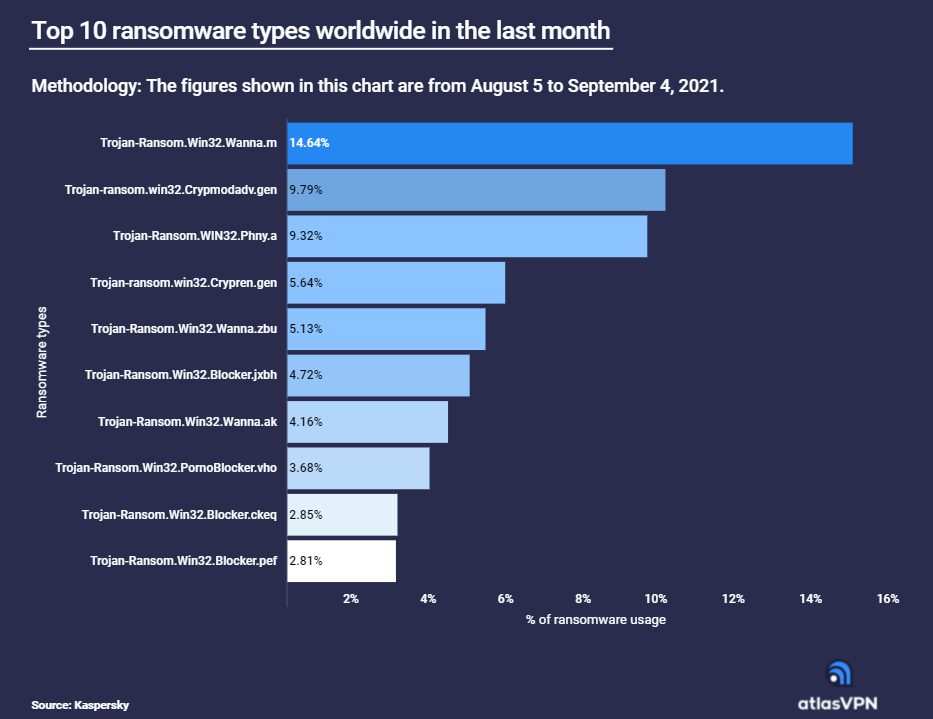Click the Wanna.zbu 5.13% bar
The width and height of the screenshot is (933, 719).
click(x=386, y=329)
